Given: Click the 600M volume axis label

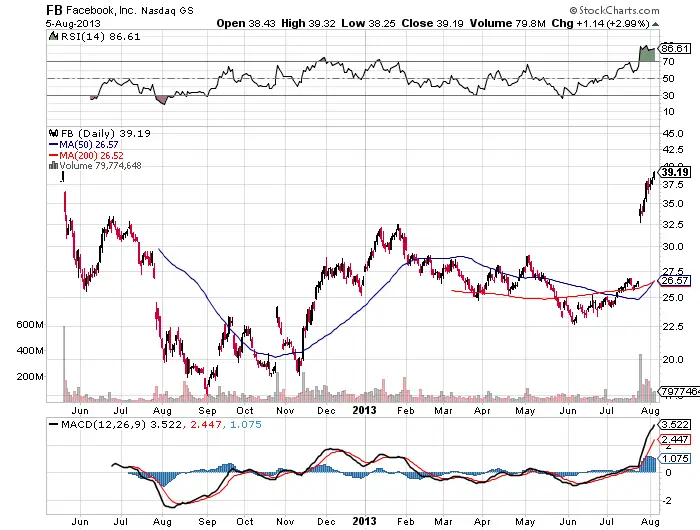Looking at the screenshot, I should pyautogui.click(x=30, y=325).
